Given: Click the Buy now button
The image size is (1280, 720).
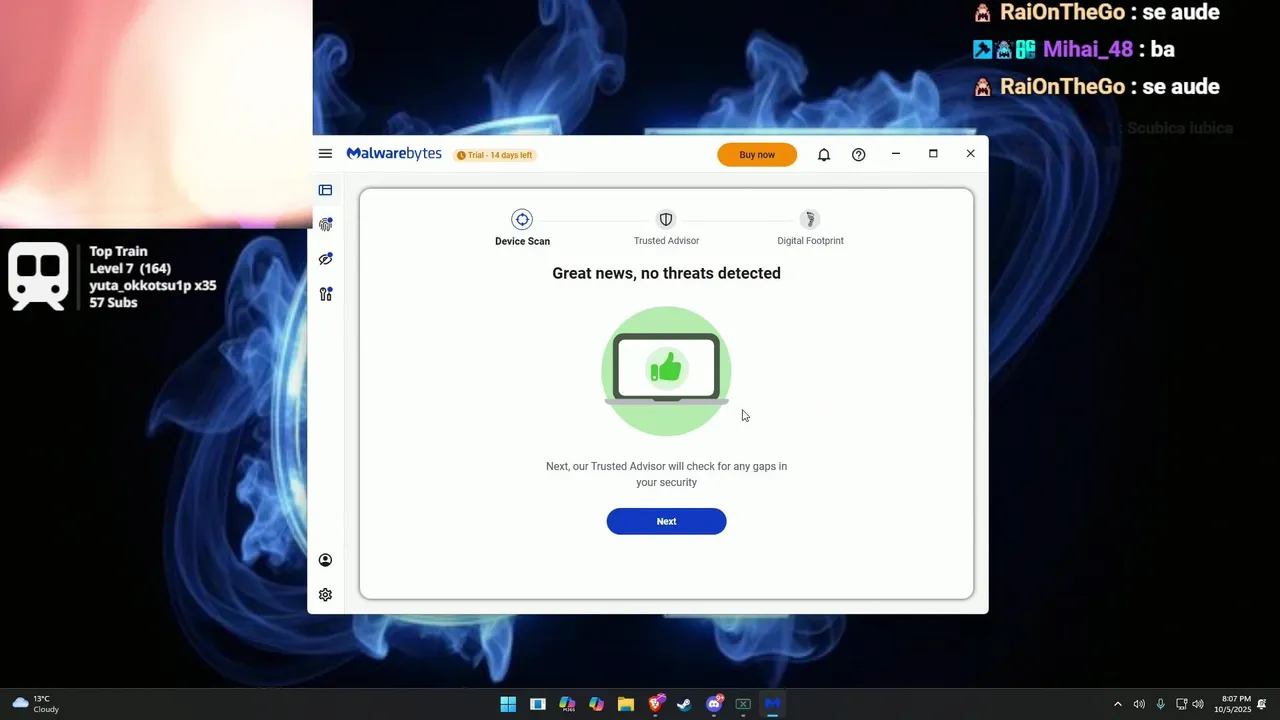Looking at the screenshot, I should coord(757,155).
